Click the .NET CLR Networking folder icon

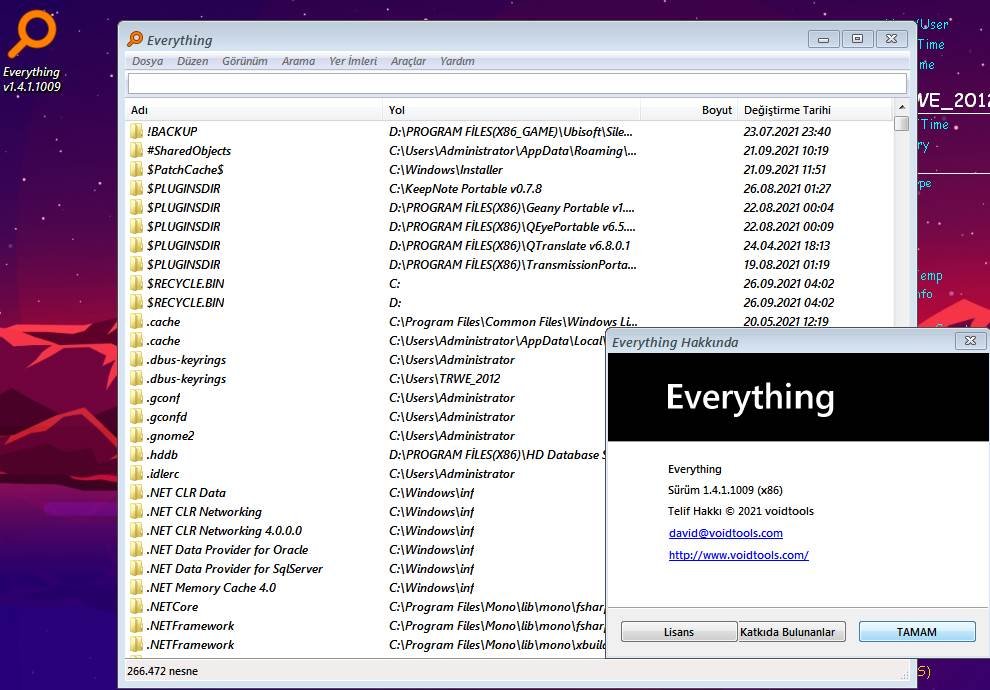(x=136, y=511)
